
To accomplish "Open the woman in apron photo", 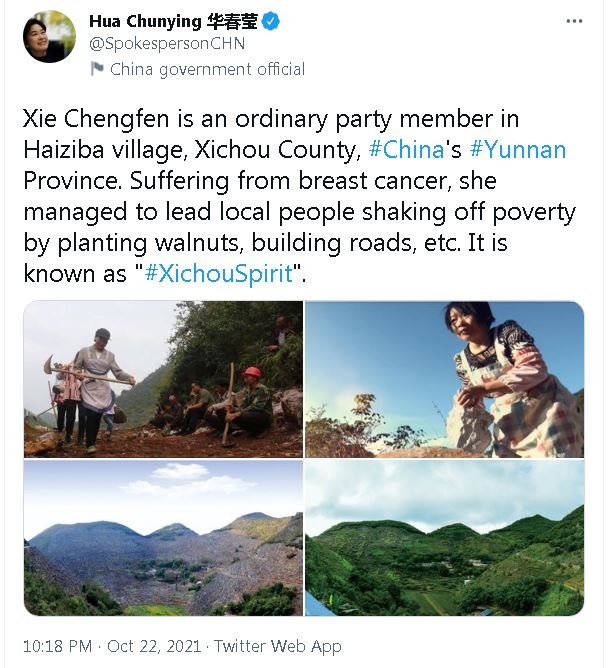I will click(444, 379).
